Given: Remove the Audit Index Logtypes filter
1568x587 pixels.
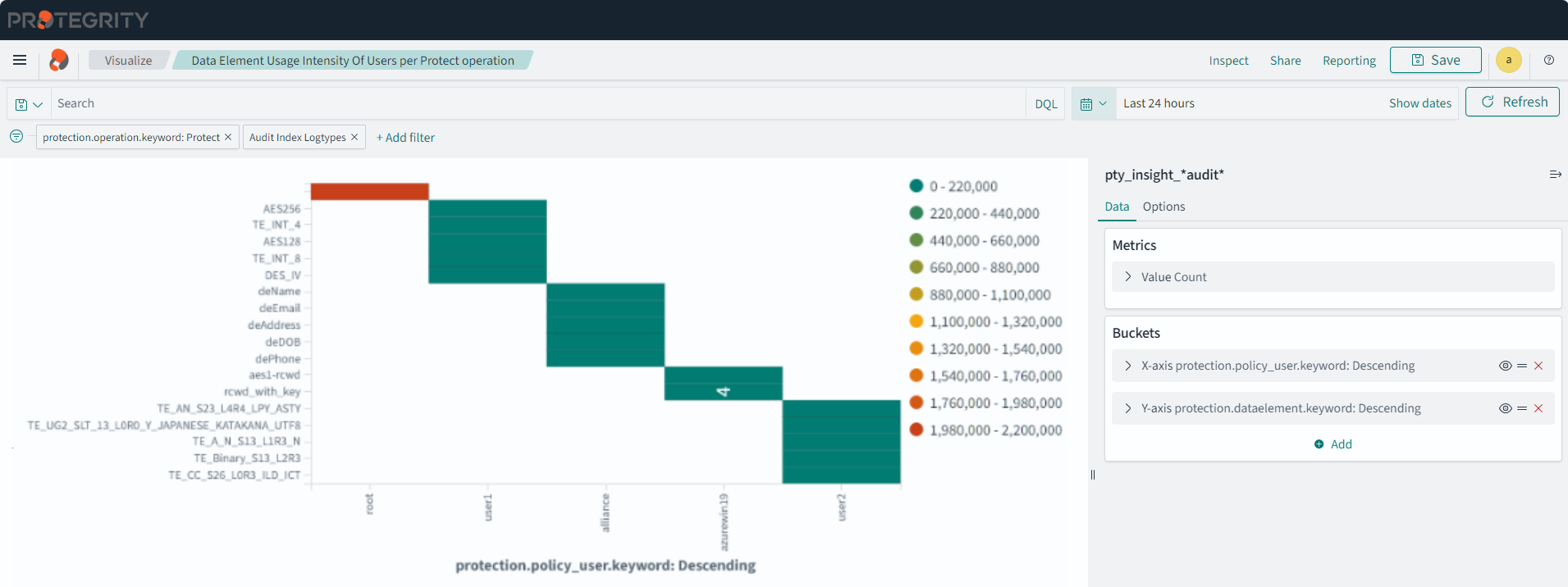Looking at the screenshot, I should tap(354, 137).
